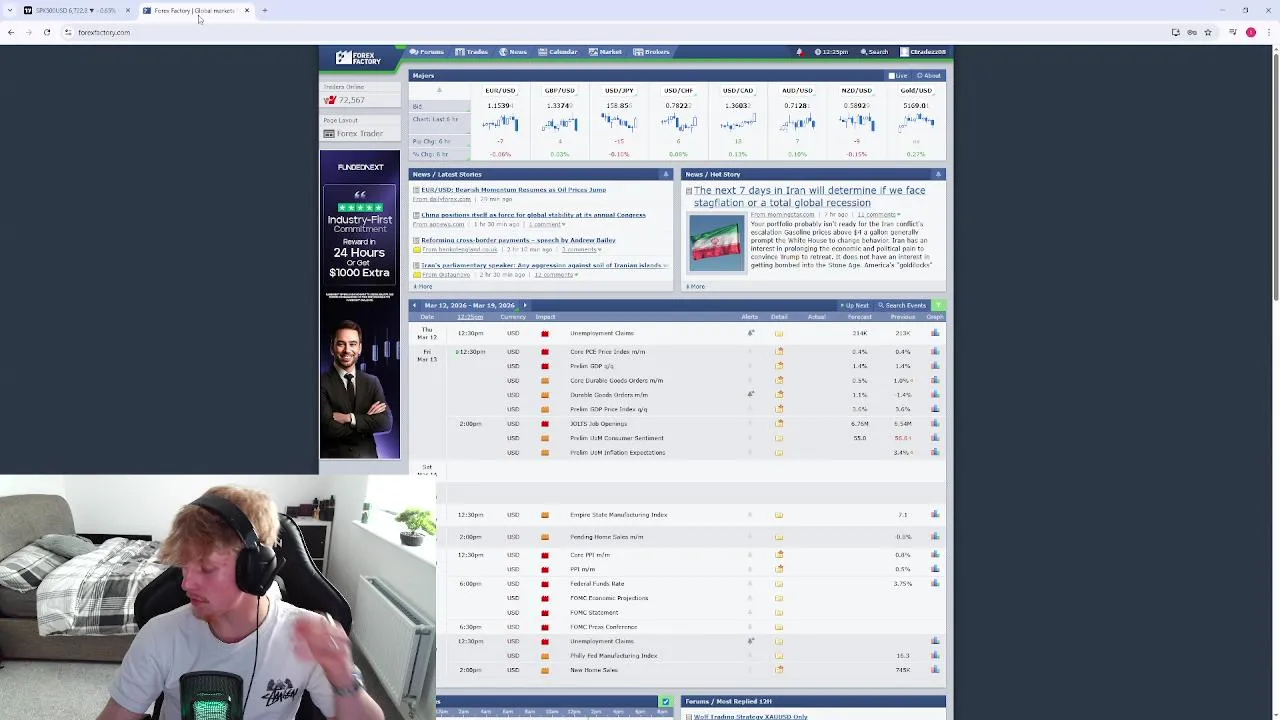Go to the next calendar week
The height and width of the screenshot is (720, 1280).
click(525, 305)
